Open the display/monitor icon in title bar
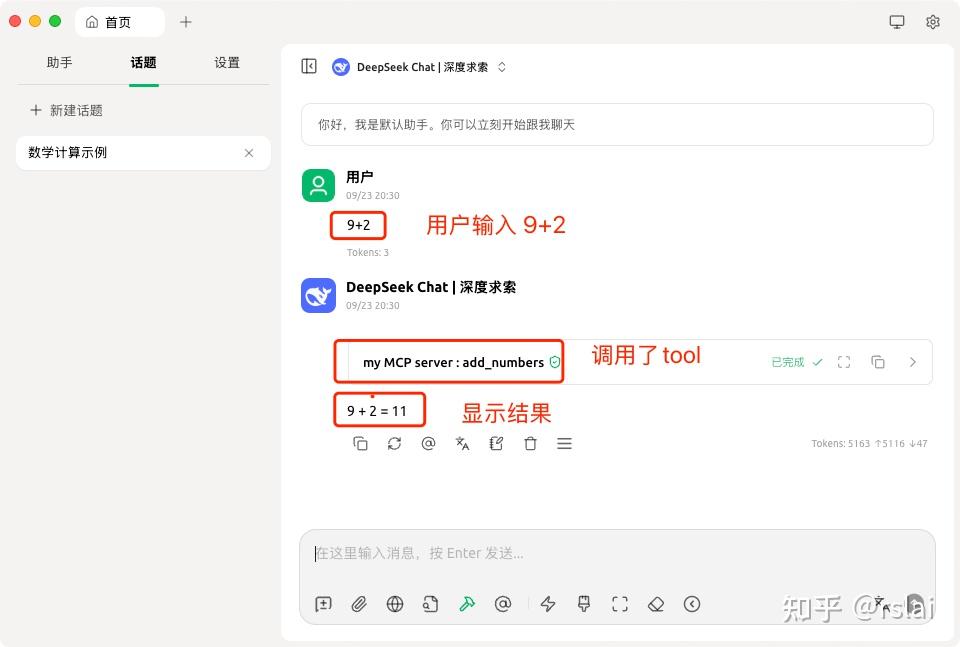 click(x=896, y=22)
